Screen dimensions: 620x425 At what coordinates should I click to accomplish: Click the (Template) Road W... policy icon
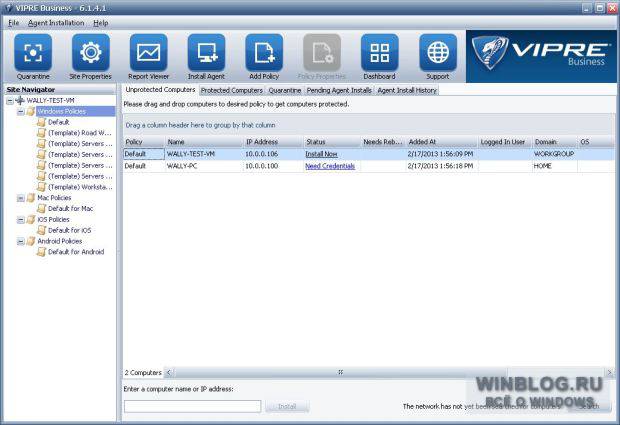42,133
